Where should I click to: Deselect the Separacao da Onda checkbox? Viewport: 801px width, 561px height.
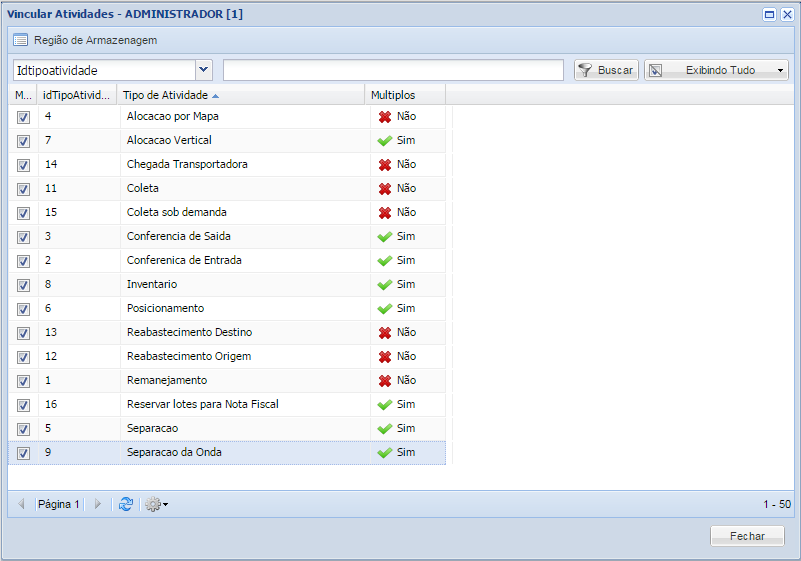click(23, 453)
